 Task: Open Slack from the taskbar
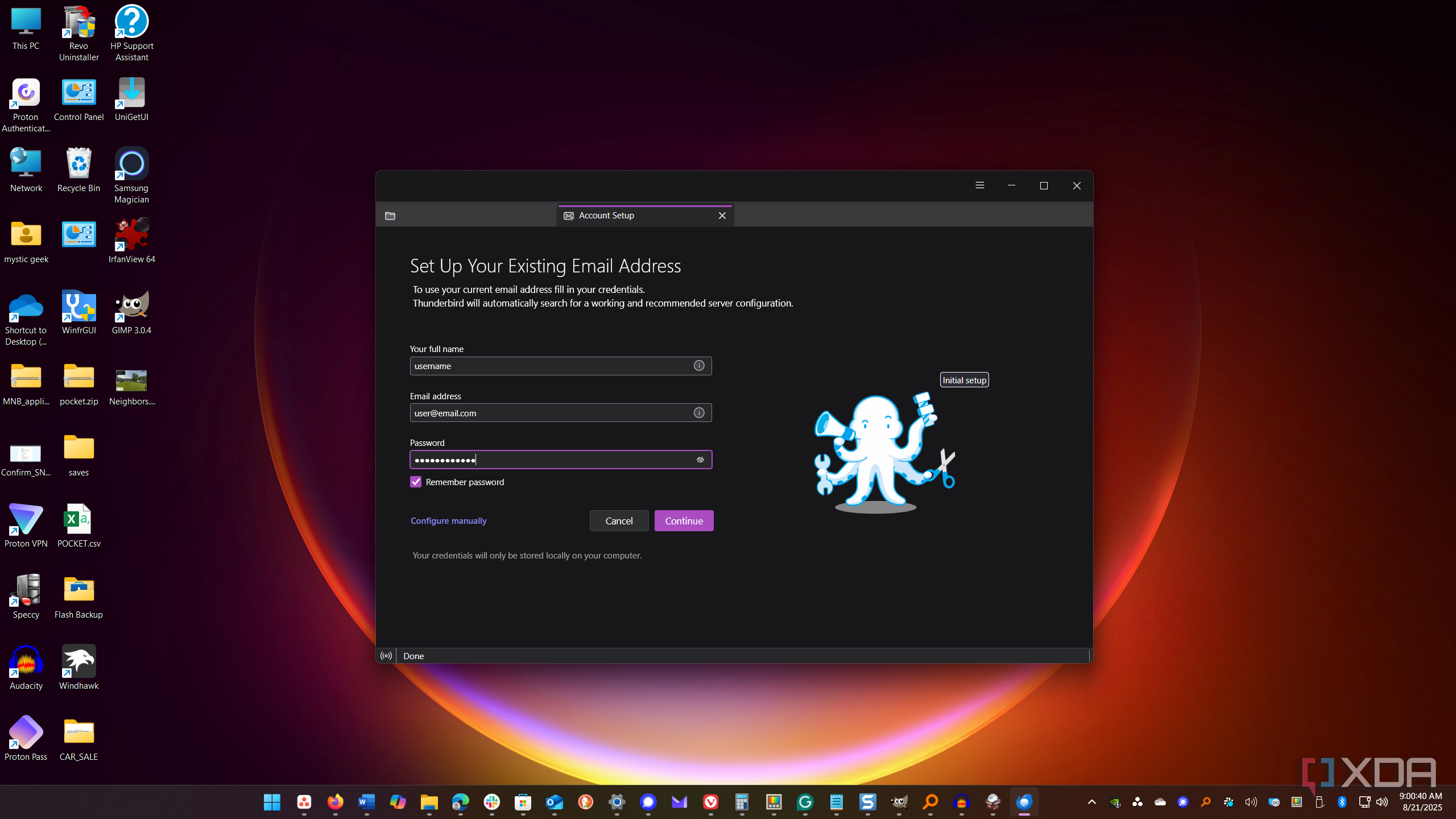pyautogui.click(x=491, y=802)
